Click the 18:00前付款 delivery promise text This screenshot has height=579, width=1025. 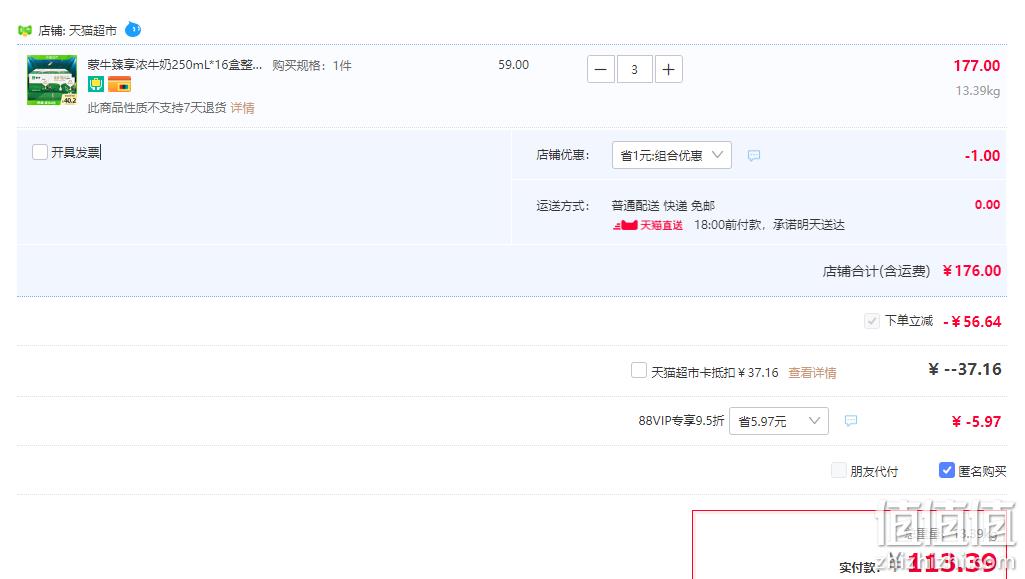[769, 225]
